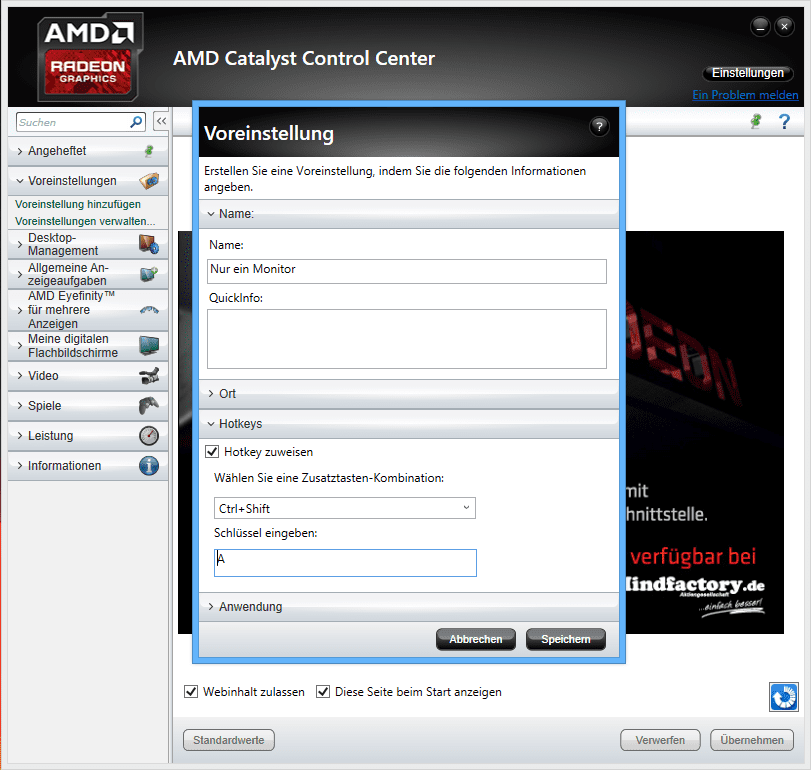Expand the Ort section

[x=409, y=394]
